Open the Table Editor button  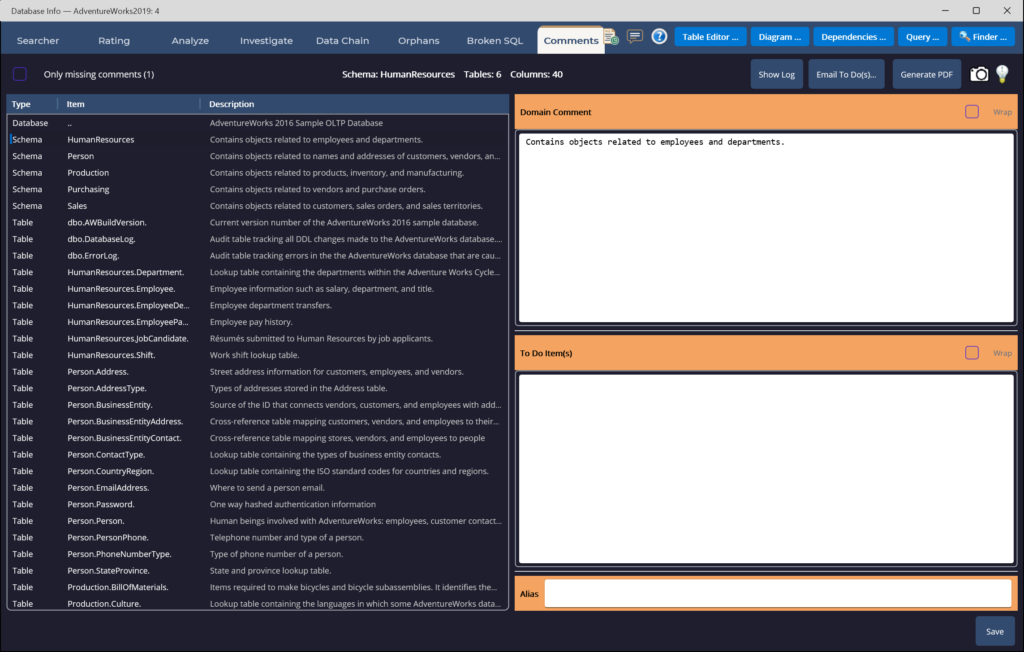pos(710,37)
